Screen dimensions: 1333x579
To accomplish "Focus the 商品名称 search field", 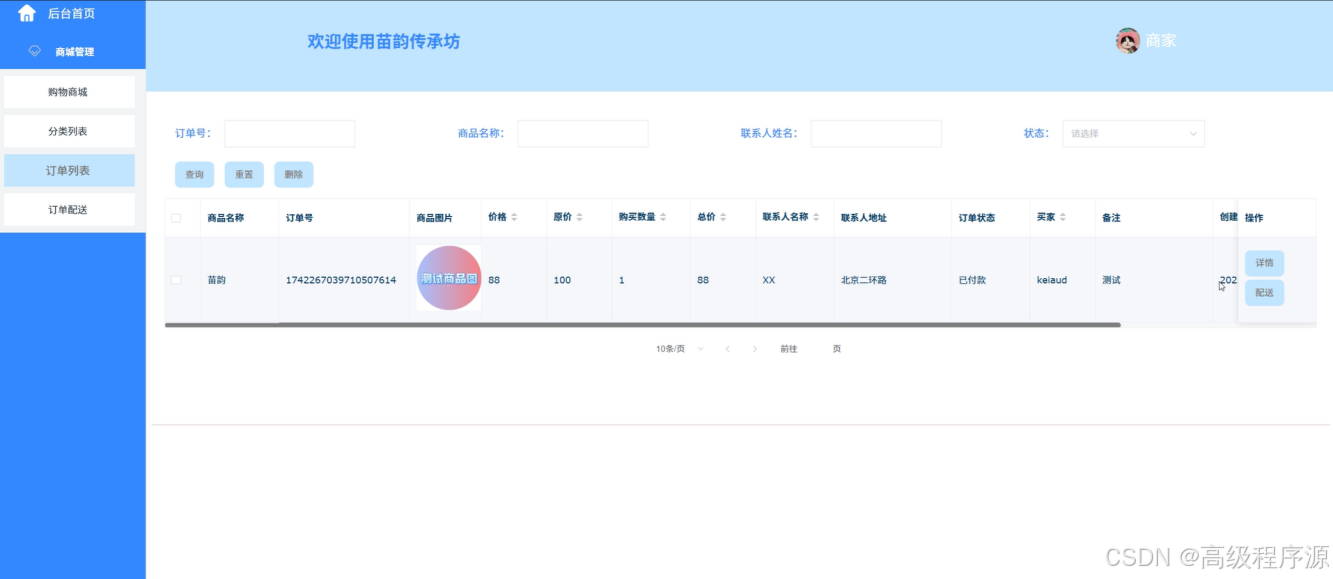I will [583, 133].
